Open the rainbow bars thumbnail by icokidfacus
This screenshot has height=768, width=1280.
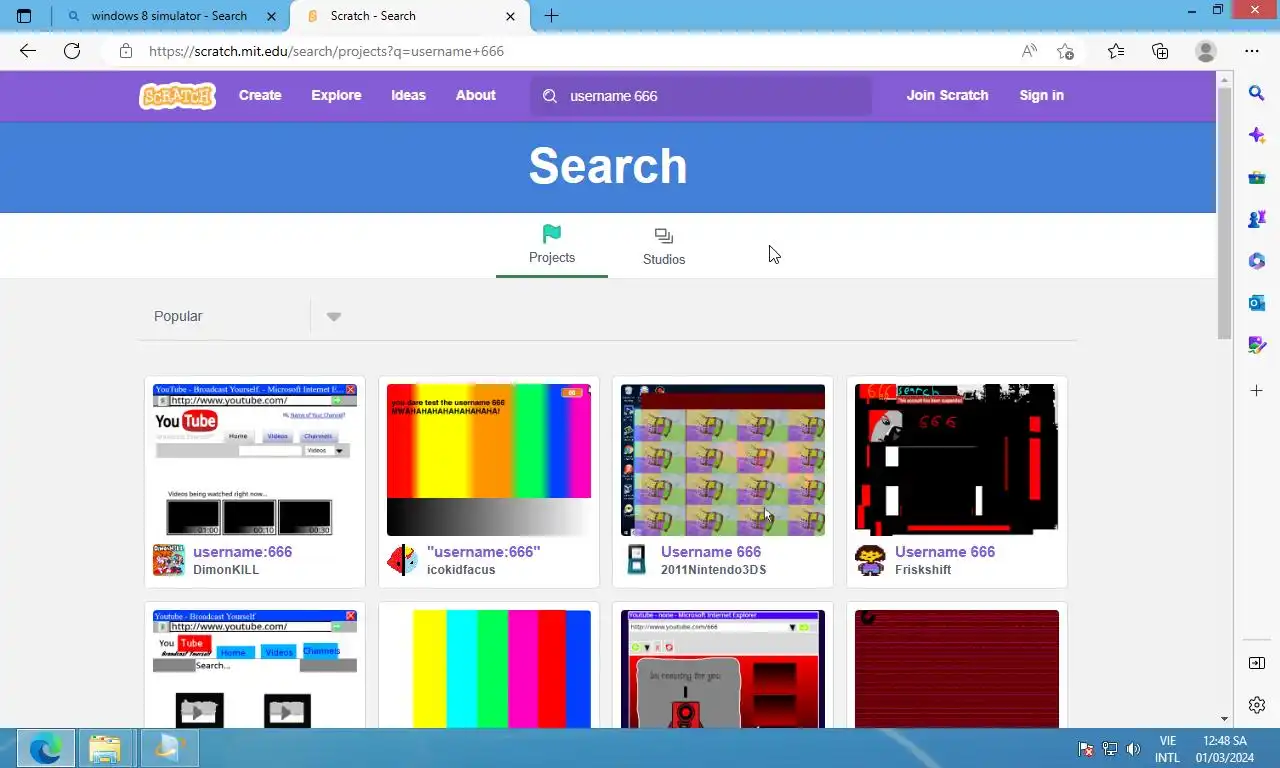tap(489, 460)
